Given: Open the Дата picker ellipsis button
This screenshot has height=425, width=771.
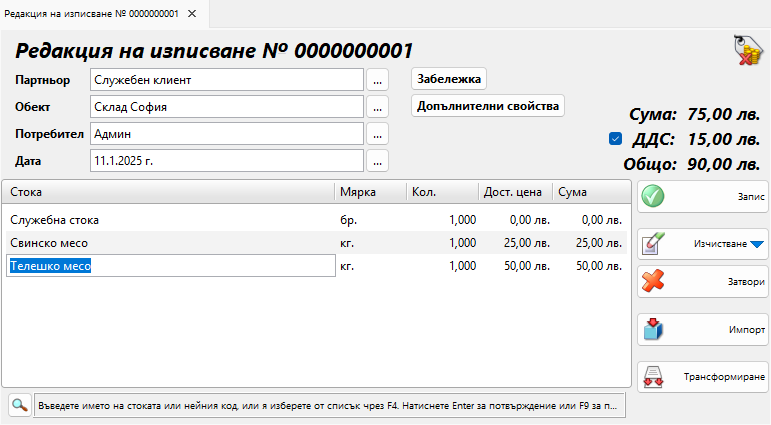Looking at the screenshot, I should point(377,160).
